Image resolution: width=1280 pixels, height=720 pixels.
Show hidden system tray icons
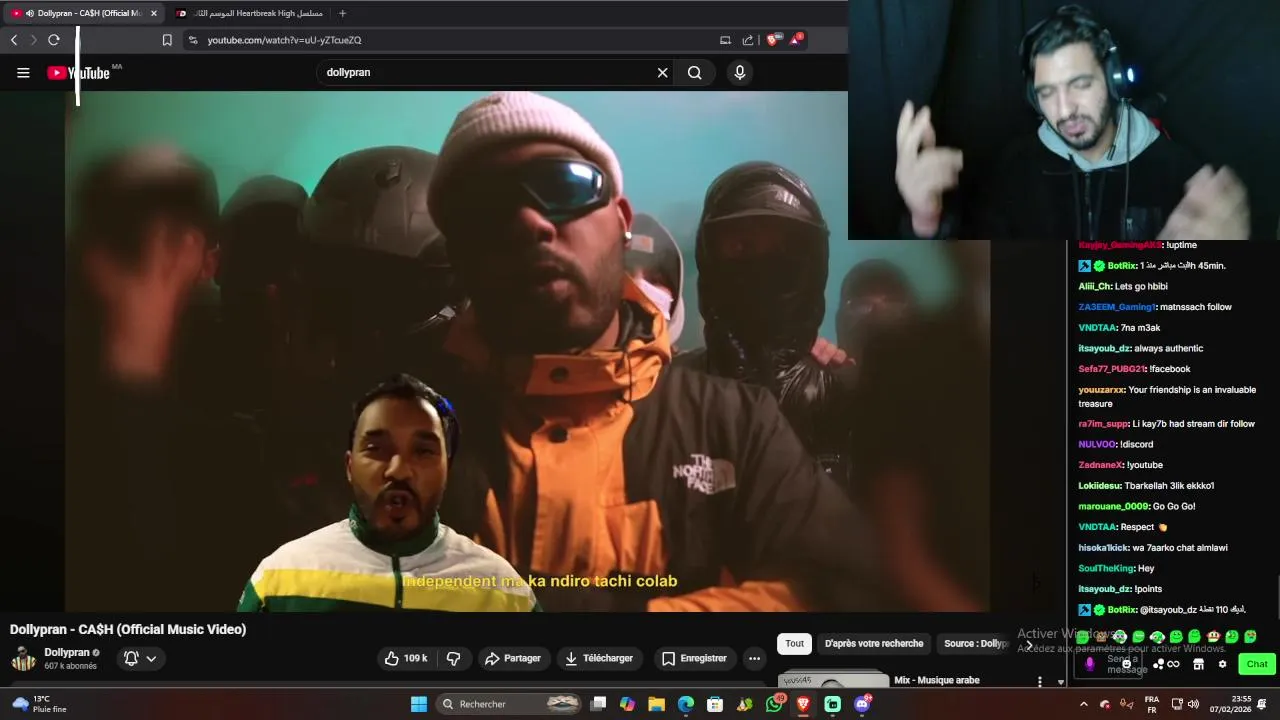[1083, 704]
